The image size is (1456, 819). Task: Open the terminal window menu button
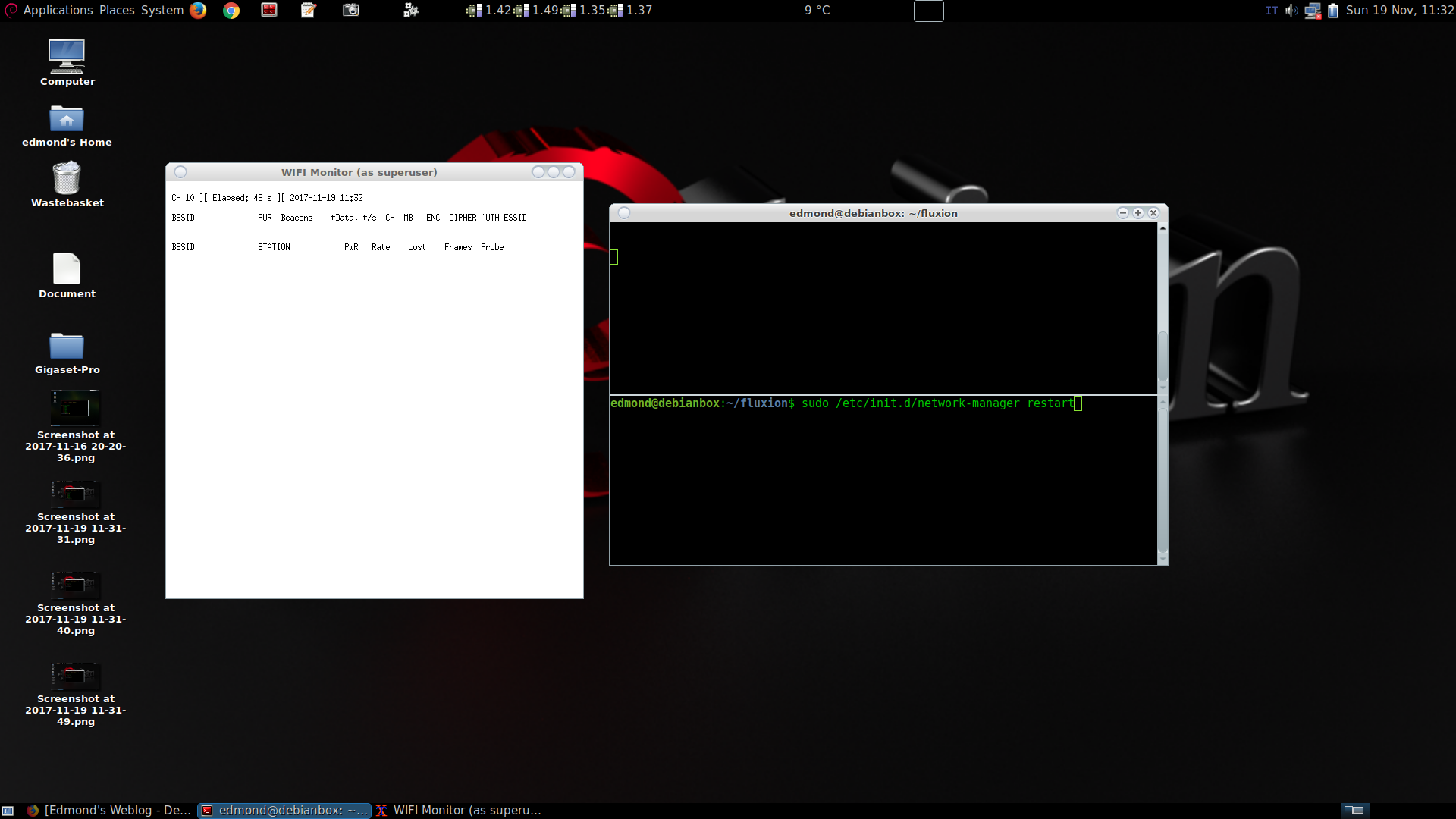(x=624, y=213)
